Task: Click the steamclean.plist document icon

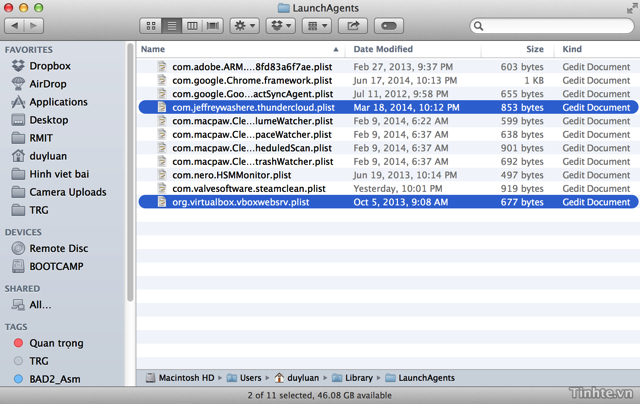Action: [x=162, y=188]
